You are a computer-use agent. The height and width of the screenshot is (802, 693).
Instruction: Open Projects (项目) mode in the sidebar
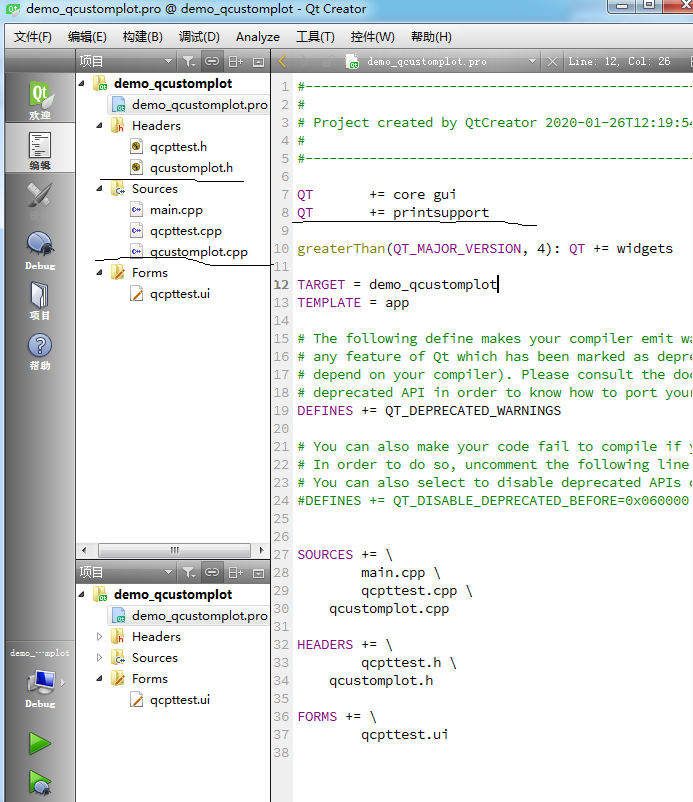[40, 300]
